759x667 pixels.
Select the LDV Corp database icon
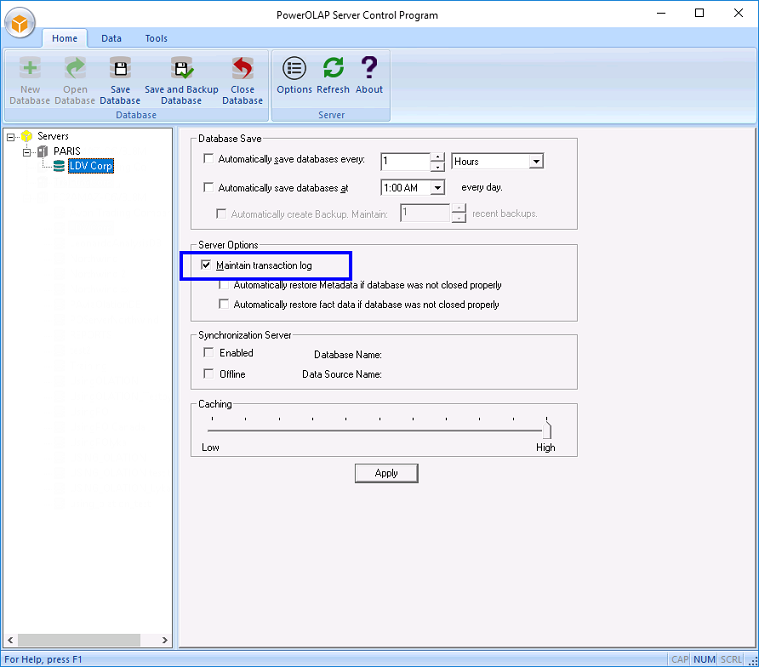(x=59, y=166)
